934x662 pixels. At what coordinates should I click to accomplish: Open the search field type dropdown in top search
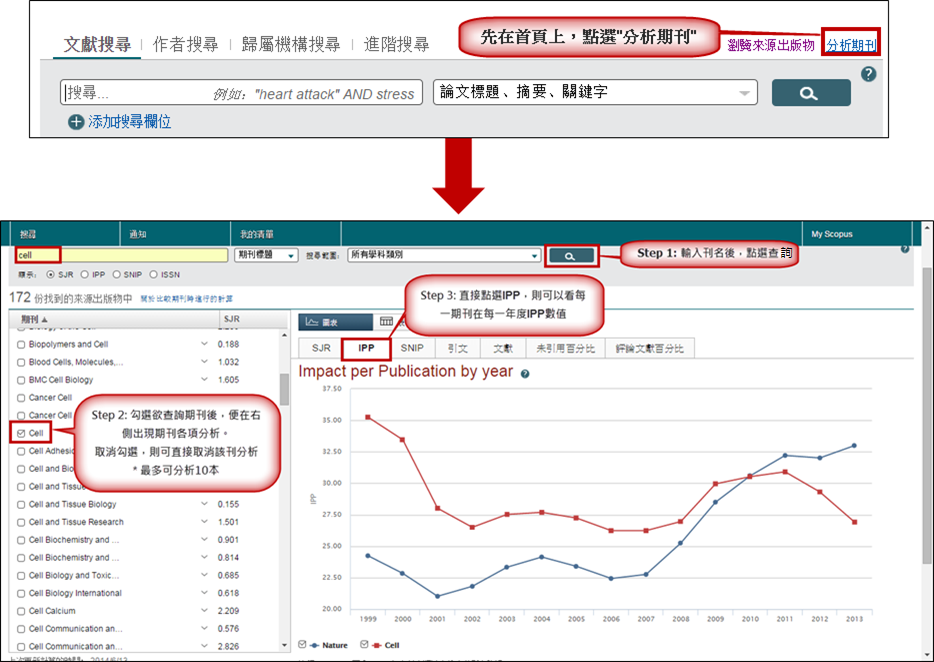(595, 92)
